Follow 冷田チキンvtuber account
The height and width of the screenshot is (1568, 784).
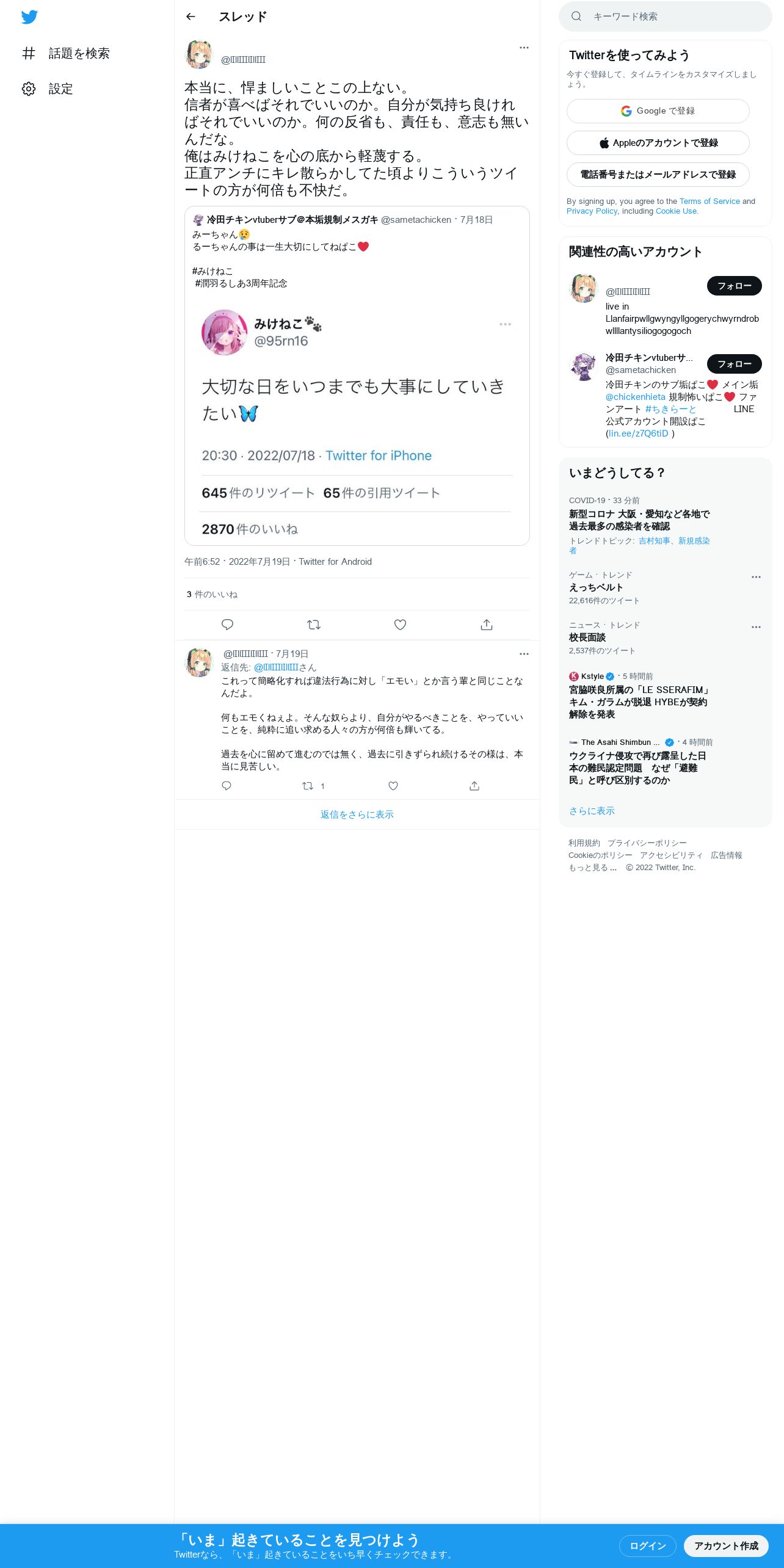[735, 364]
